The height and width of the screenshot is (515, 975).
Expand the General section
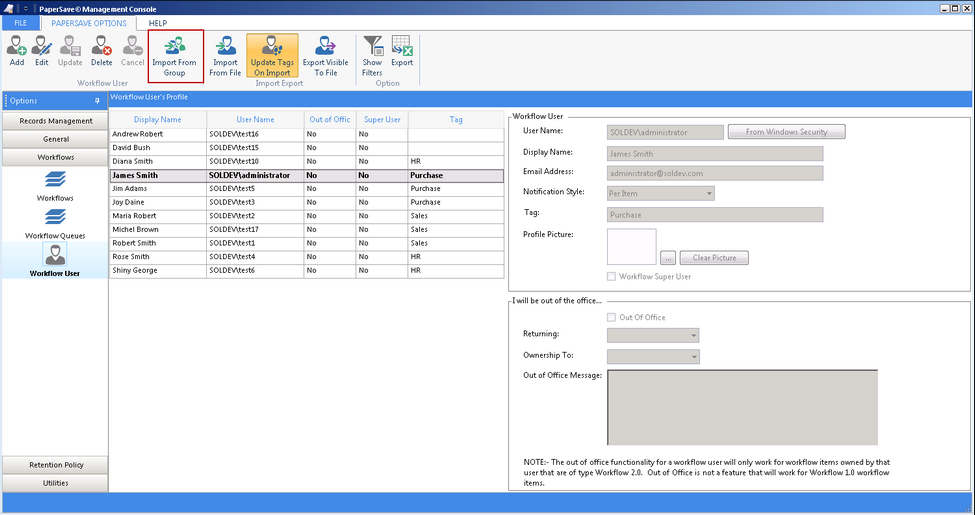pyautogui.click(x=55, y=139)
